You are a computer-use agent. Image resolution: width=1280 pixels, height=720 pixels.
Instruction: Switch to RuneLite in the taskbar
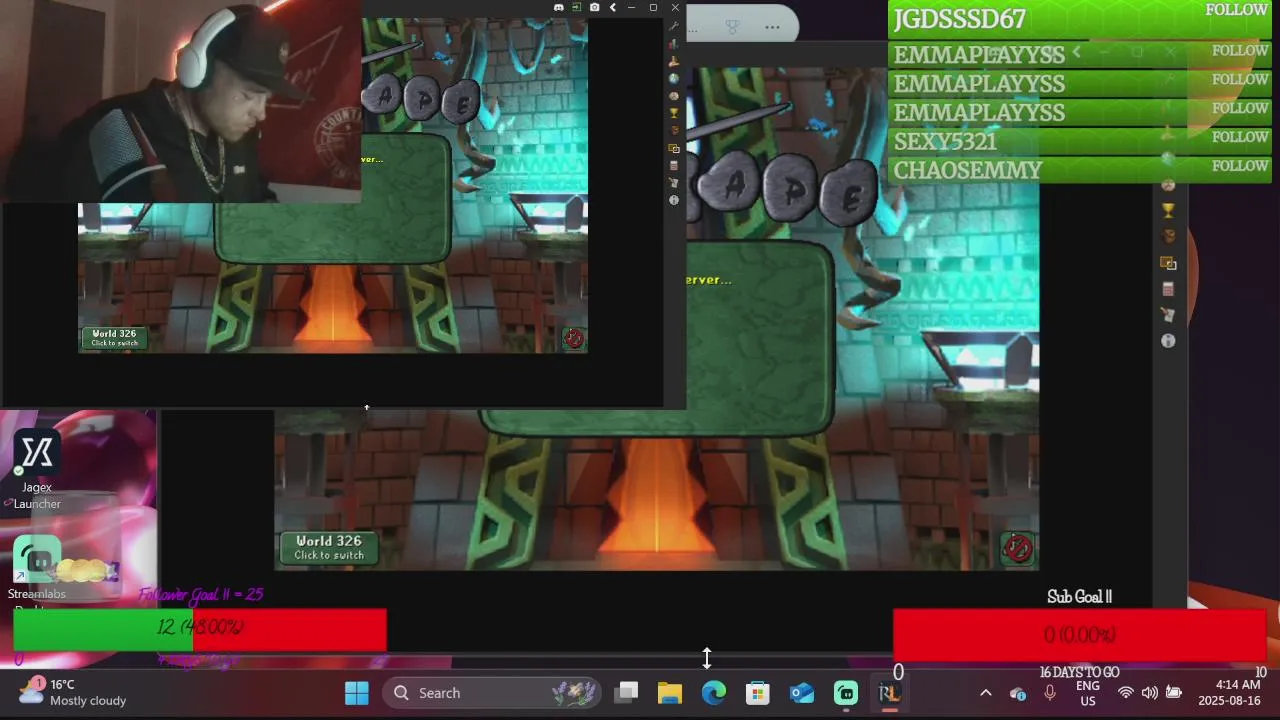click(889, 693)
